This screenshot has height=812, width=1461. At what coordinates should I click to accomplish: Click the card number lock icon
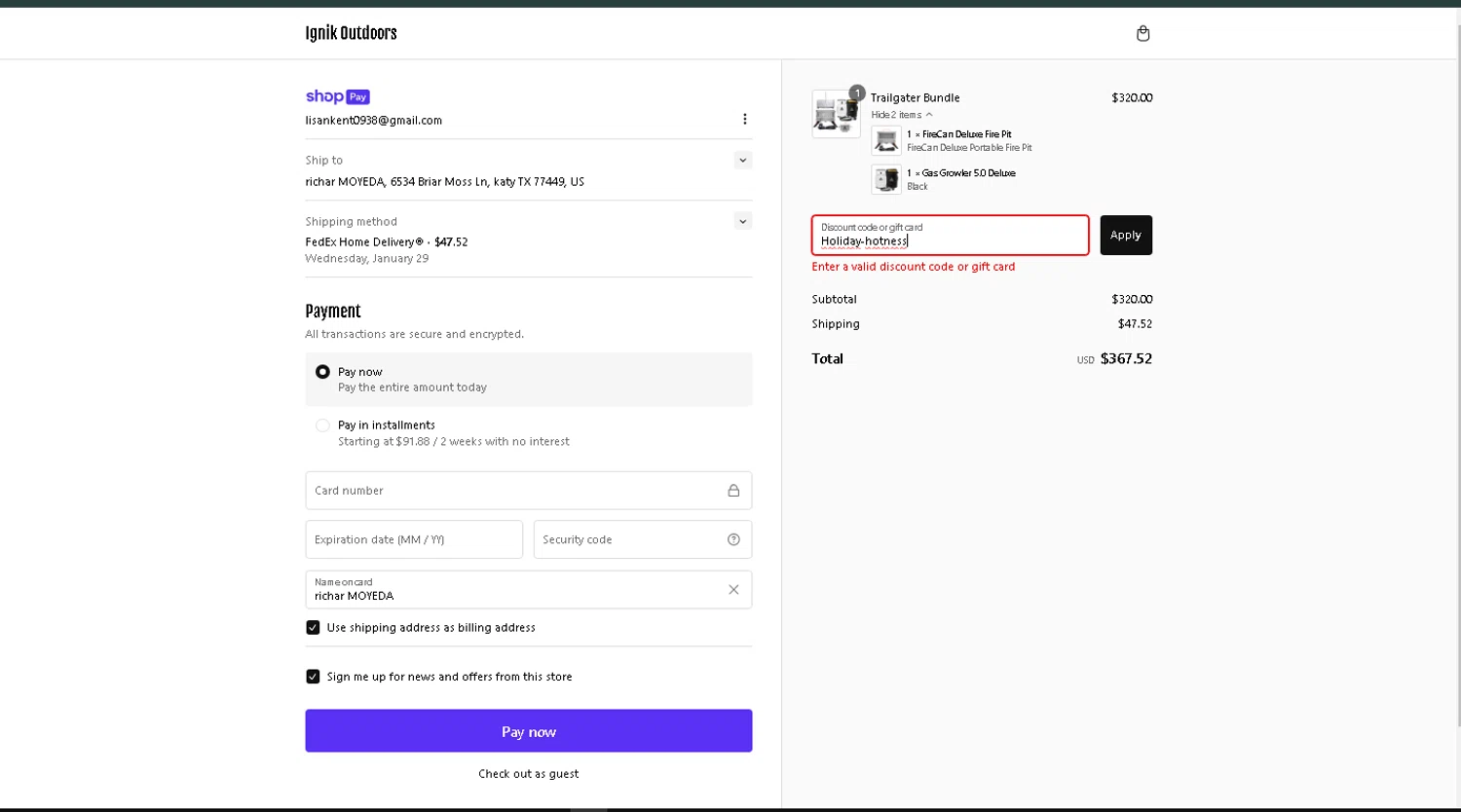coord(733,491)
